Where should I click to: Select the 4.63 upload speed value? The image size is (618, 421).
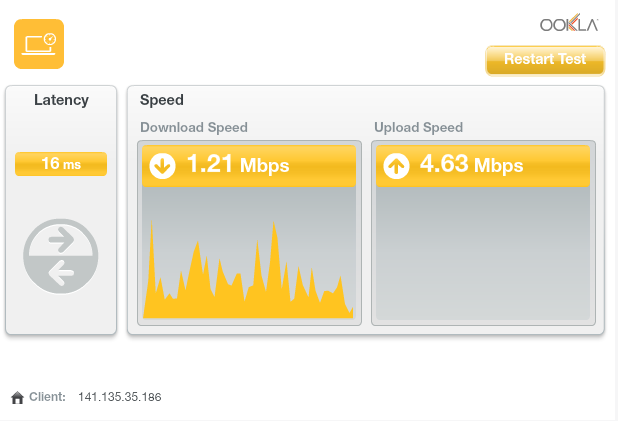tap(444, 164)
